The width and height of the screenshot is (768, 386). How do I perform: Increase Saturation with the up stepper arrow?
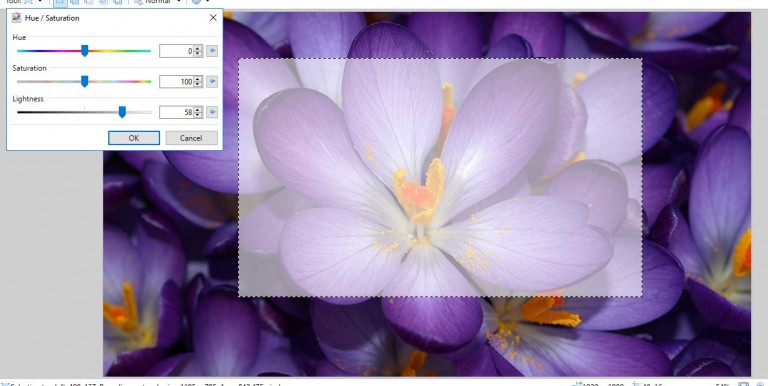(x=198, y=78)
